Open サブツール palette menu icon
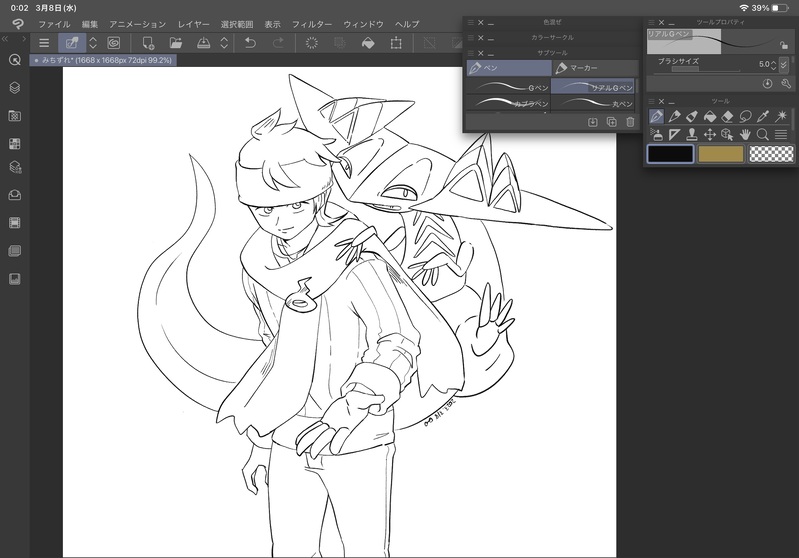Viewport: 799px width, 558px height. pos(470,53)
